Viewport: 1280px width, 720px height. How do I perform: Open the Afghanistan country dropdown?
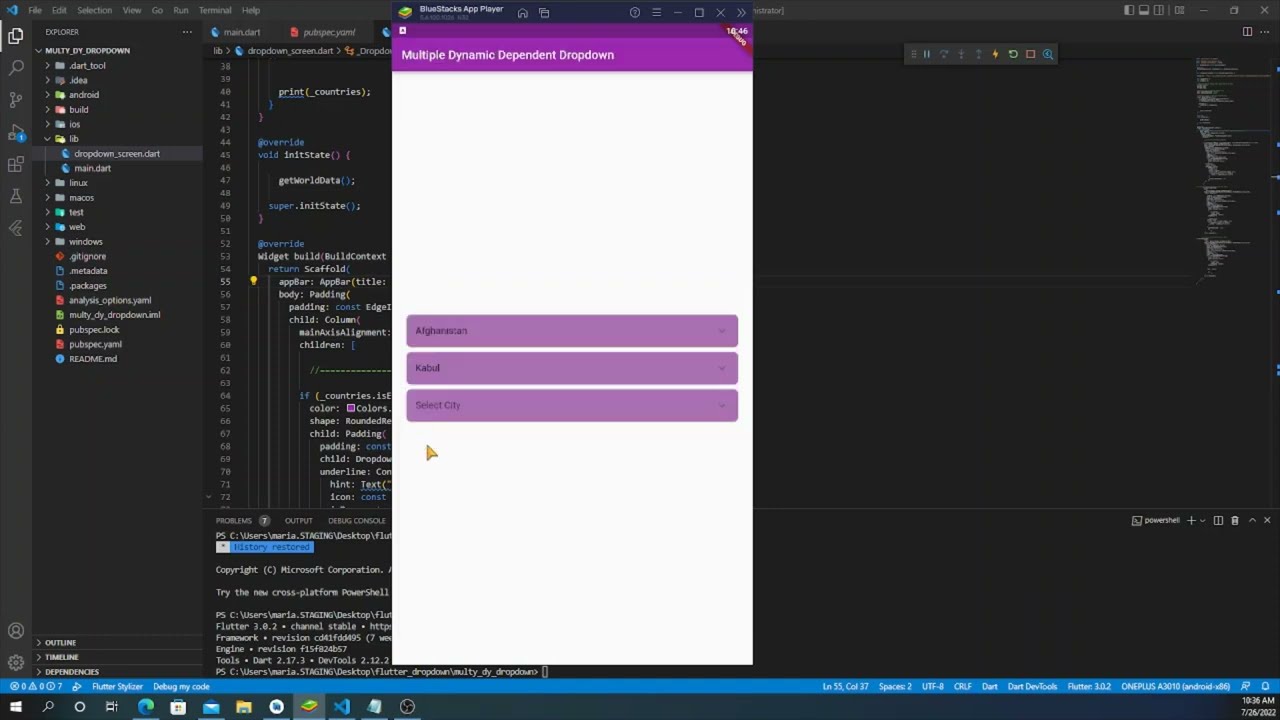click(x=572, y=331)
